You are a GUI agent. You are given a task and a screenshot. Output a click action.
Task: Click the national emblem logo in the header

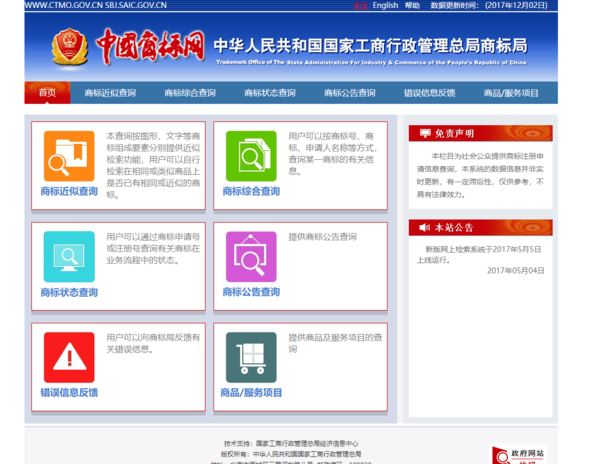(70, 46)
